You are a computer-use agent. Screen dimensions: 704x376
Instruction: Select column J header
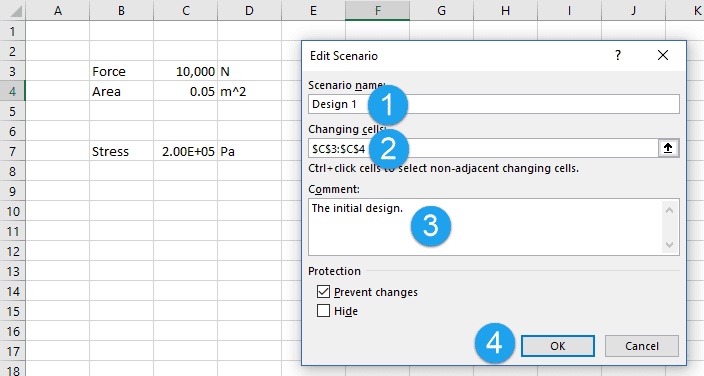[x=633, y=10]
